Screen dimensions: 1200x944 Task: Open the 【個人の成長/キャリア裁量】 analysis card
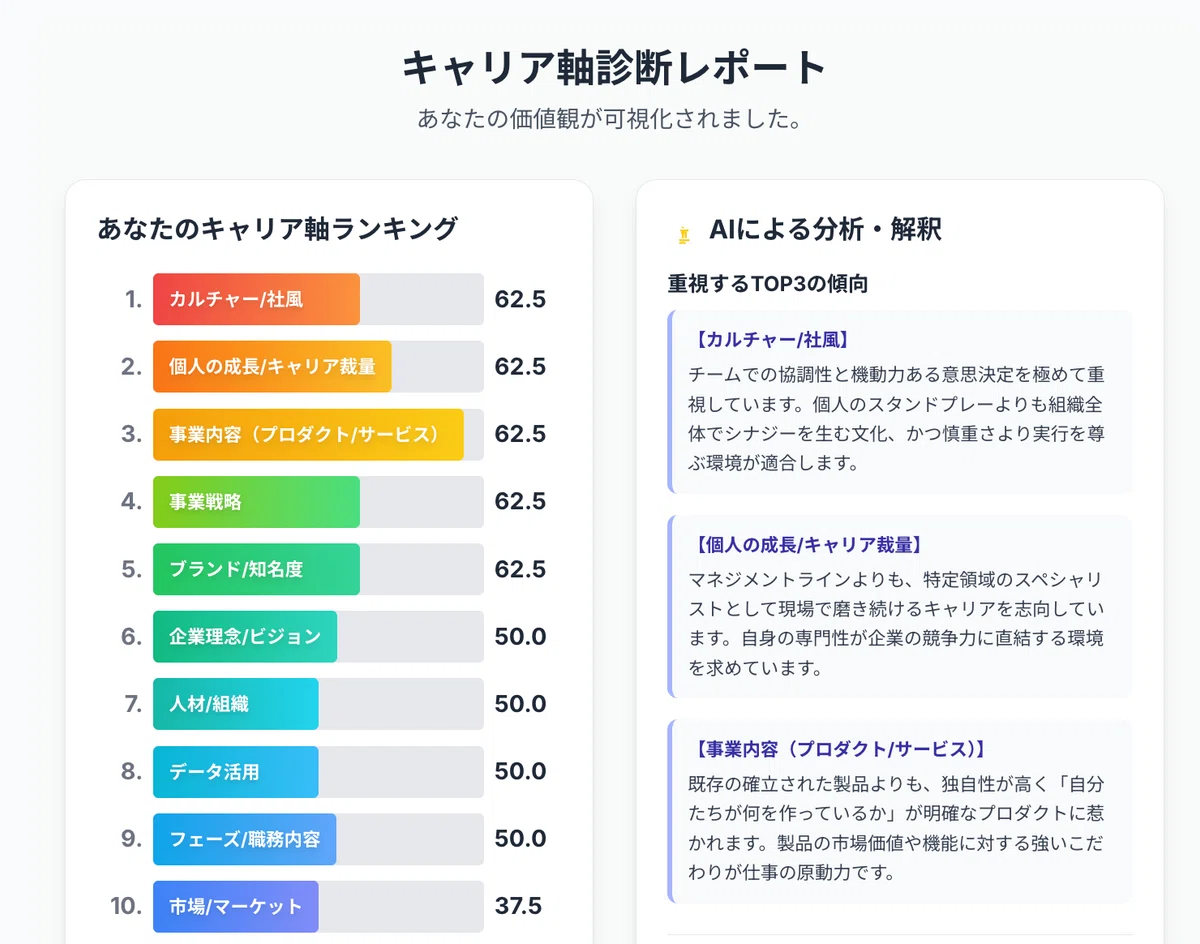(x=900, y=606)
